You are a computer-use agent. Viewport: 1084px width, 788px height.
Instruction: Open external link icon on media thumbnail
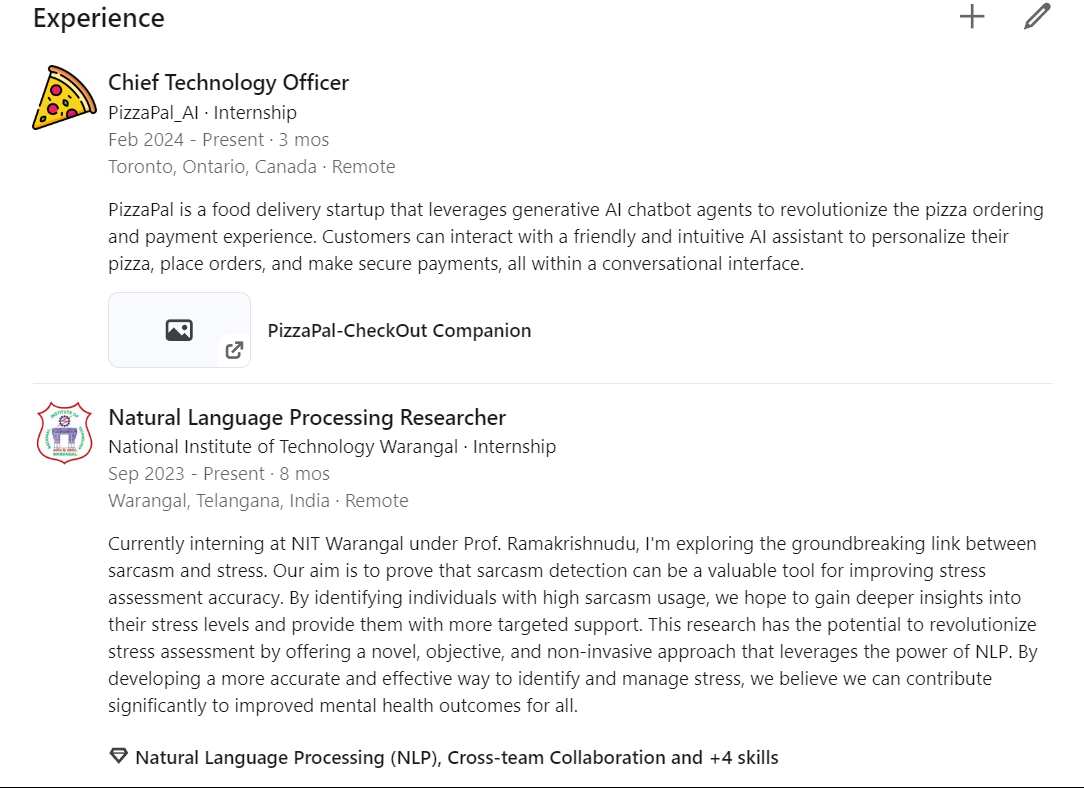pyautogui.click(x=234, y=350)
